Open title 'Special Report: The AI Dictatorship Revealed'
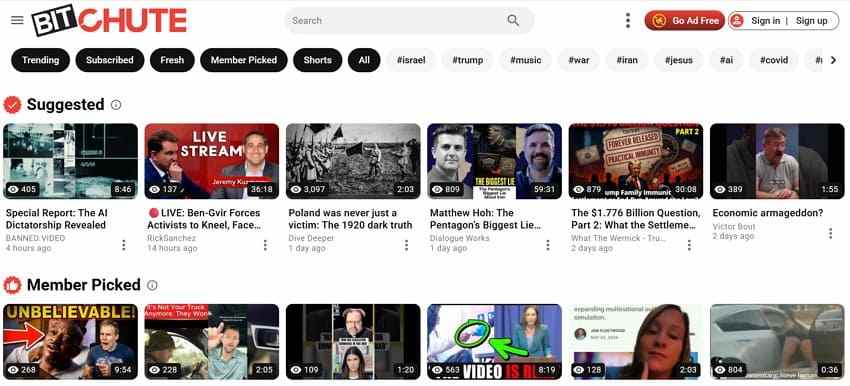This screenshot has height=386, width=850. click(57, 219)
